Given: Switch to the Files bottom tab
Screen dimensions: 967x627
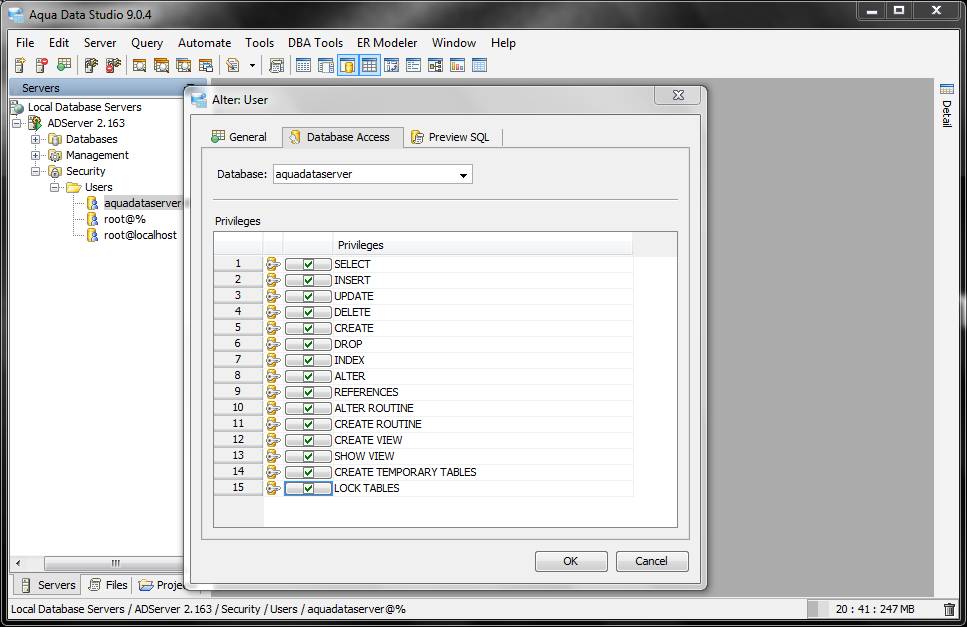Looking at the screenshot, I should (109, 585).
